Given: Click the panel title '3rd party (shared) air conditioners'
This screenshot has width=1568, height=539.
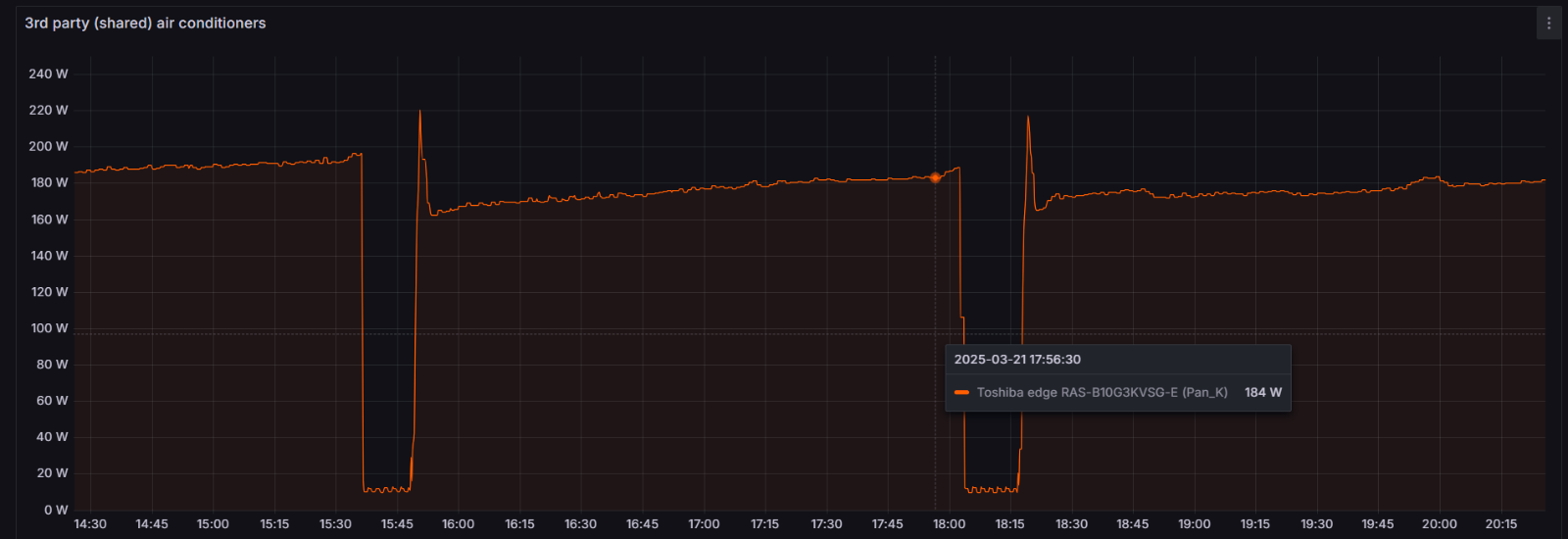Looking at the screenshot, I should [145, 23].
